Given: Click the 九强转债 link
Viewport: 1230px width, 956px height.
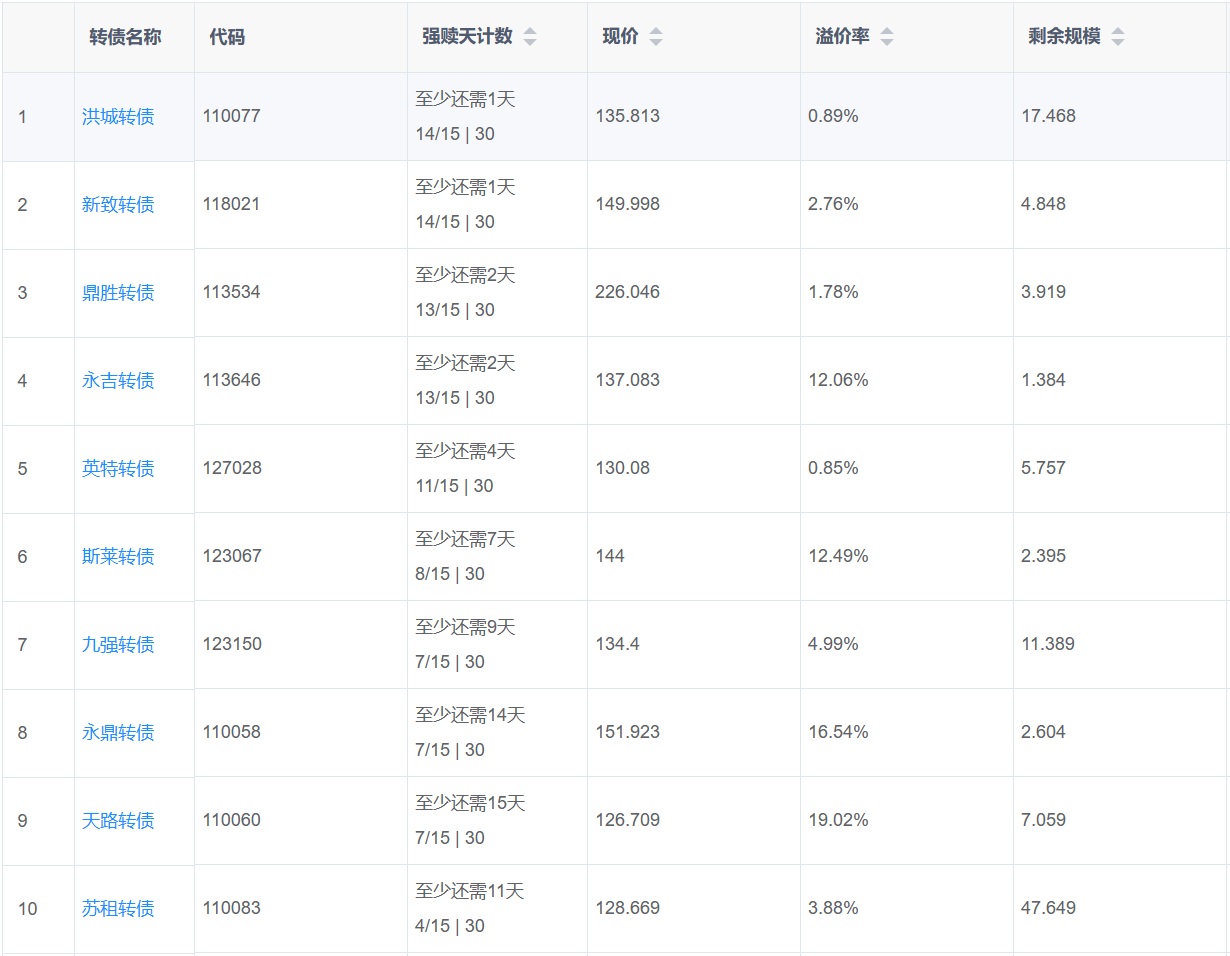Looking at the screenshot, I should tap(118, 645).
